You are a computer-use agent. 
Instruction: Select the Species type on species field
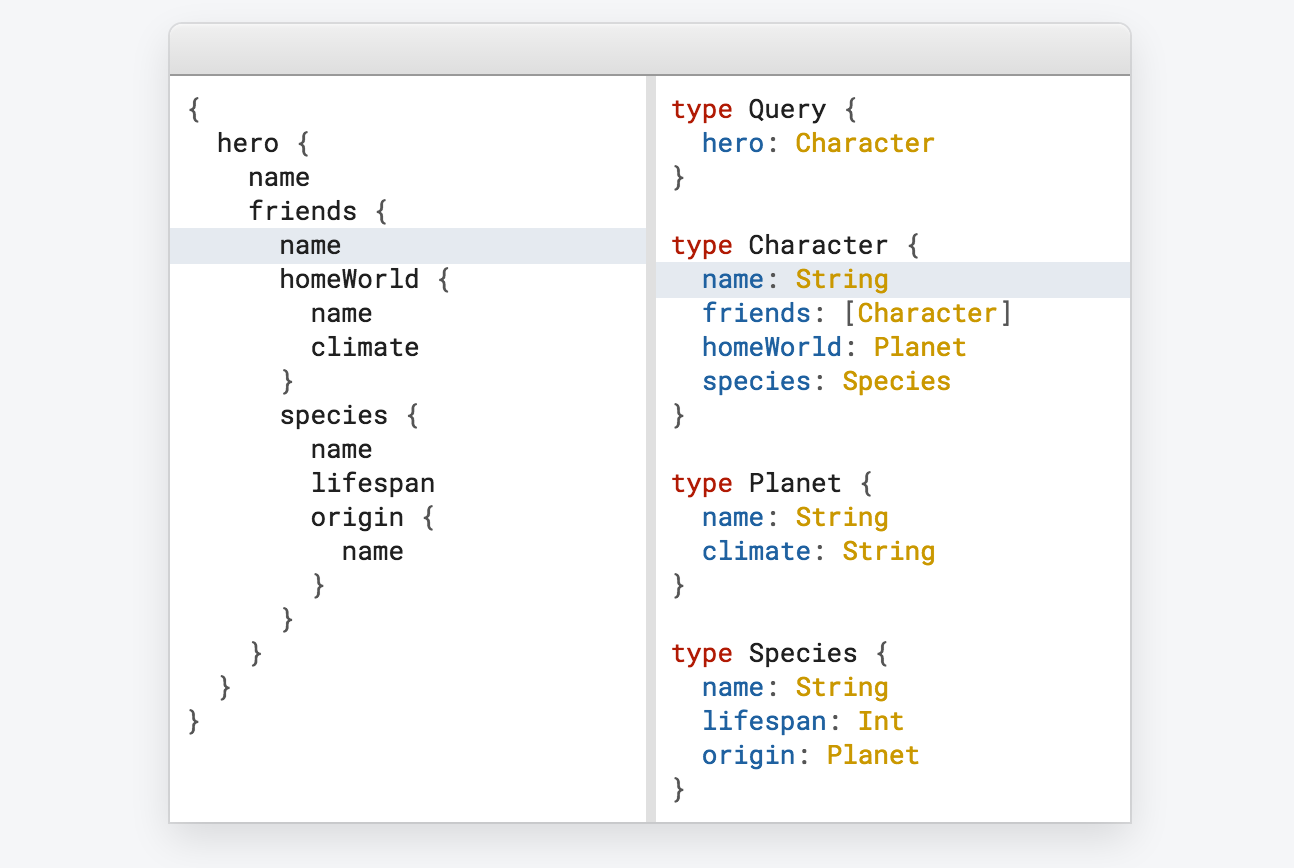pos(896,381)
